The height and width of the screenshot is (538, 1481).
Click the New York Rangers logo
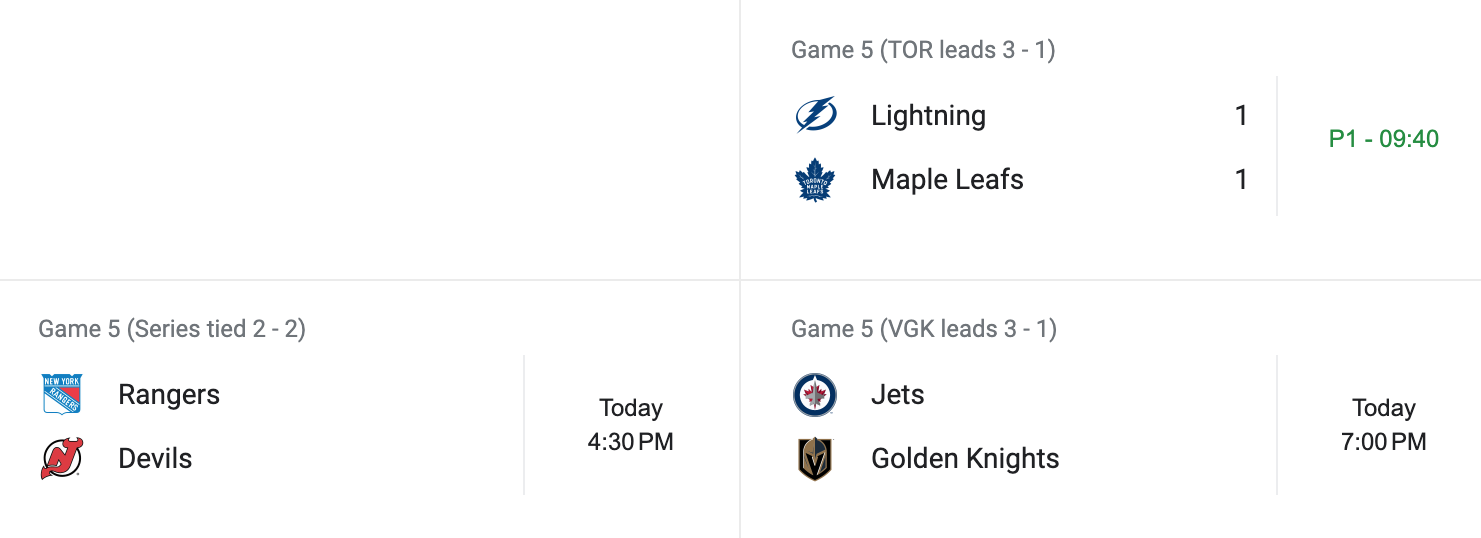point(62,395)
